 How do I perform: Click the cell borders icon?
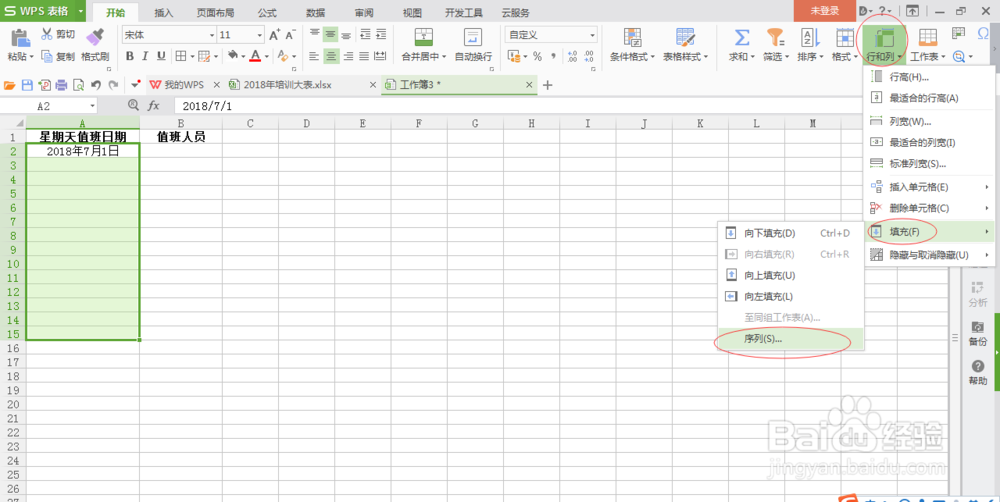click(x=180, y=56)
